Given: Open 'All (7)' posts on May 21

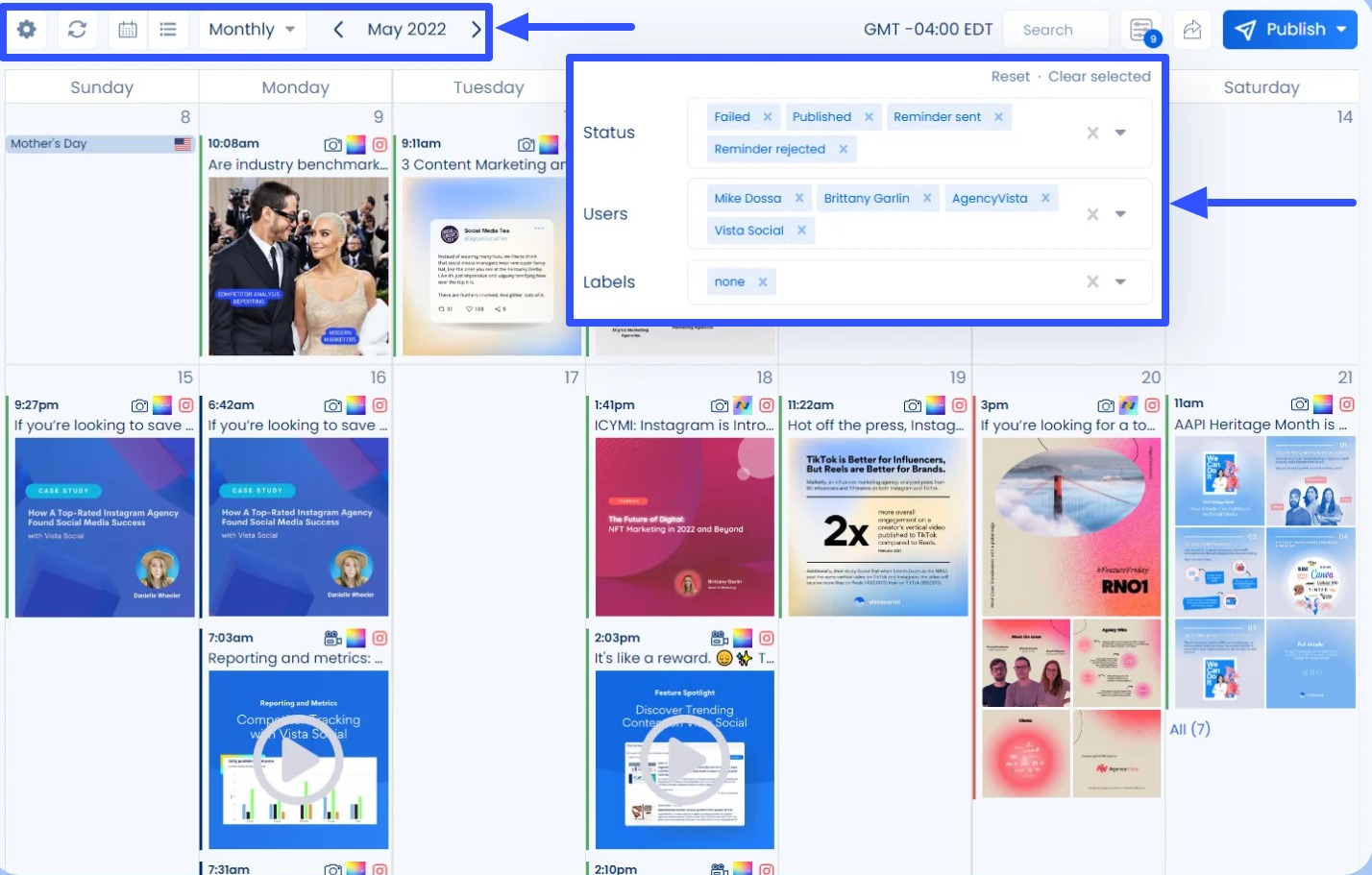Looking at the screenshot, I should (1188, 729).
